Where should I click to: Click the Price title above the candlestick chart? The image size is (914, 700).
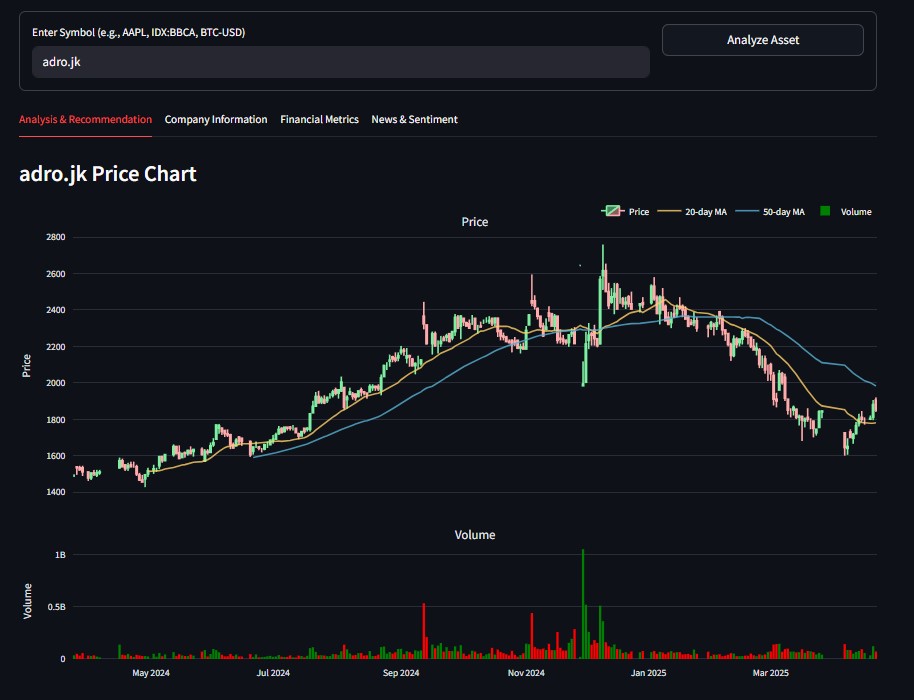pyautogui.click(x=475, y=222)
